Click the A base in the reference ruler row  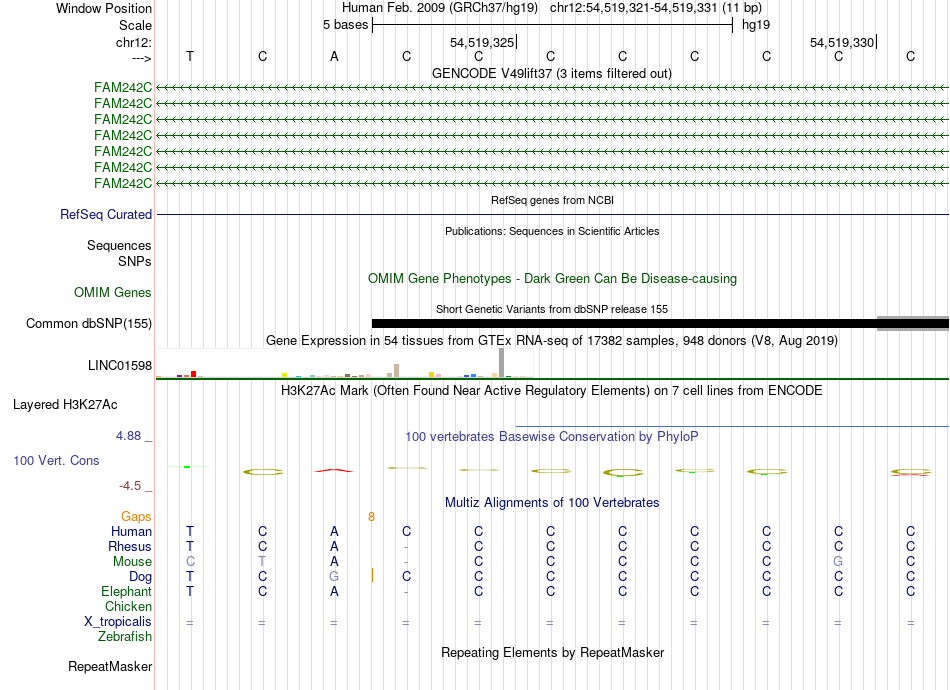[x=334, y=56]
